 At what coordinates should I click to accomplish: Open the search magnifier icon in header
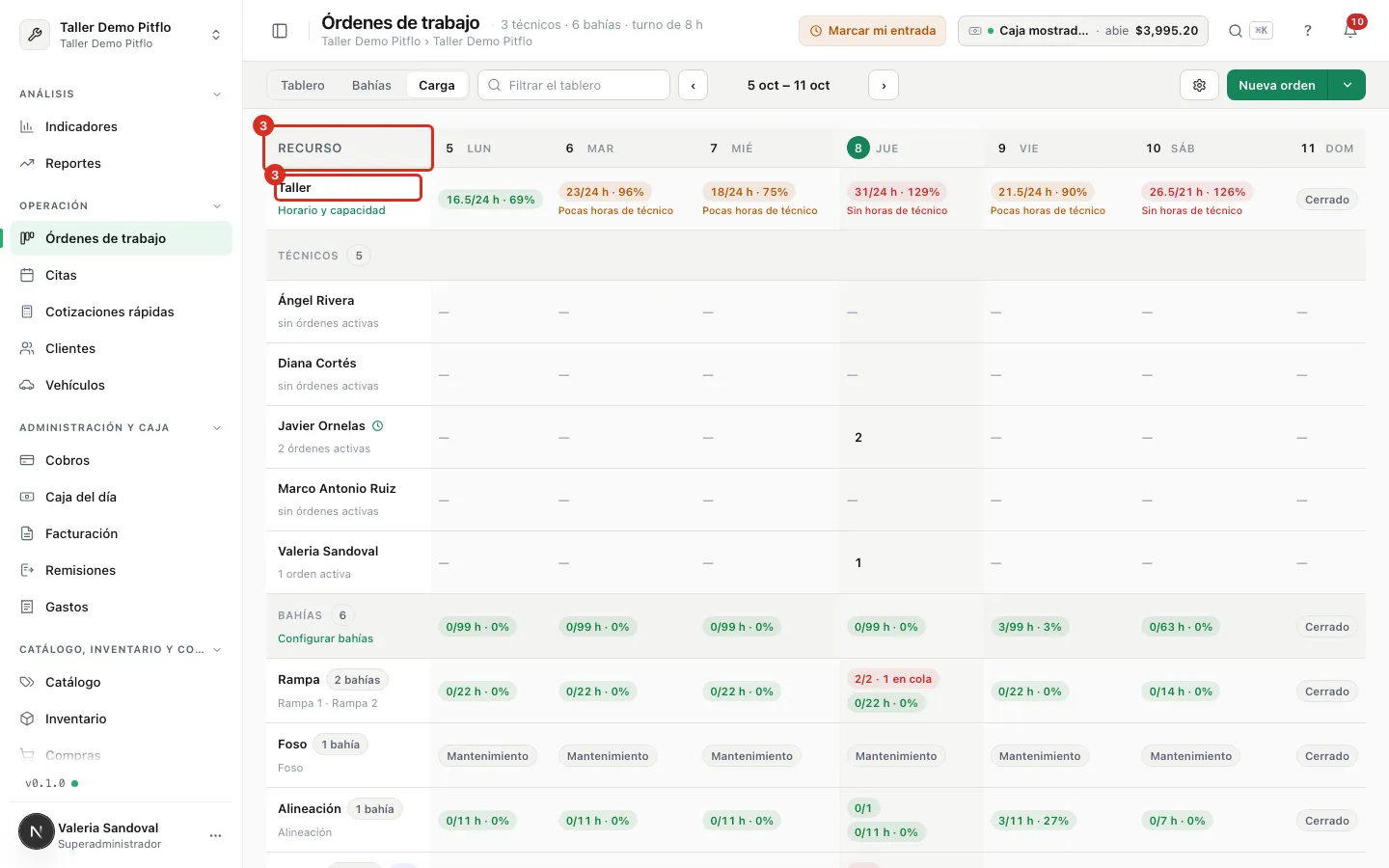pyautogui.click(x=1235, y=31)
